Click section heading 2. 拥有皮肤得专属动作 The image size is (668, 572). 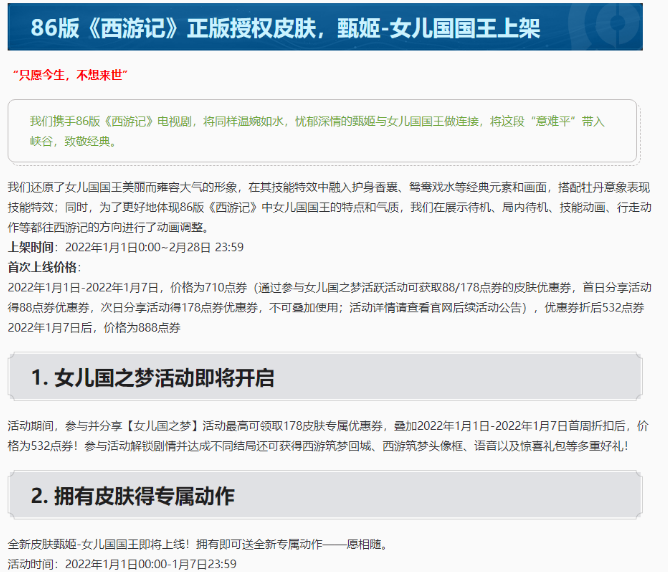click(x=132, y=496)
